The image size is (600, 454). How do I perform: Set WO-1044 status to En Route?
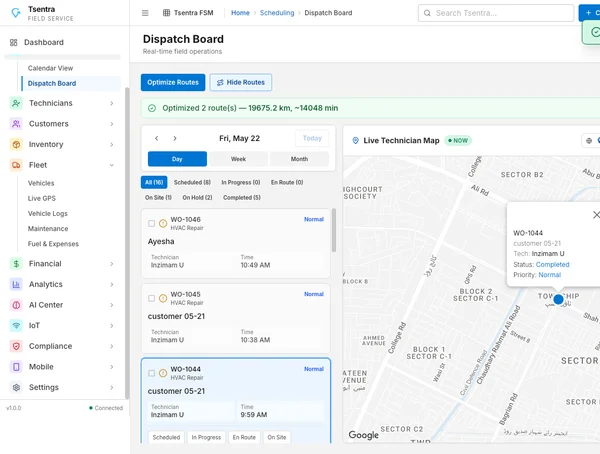pos(244,438)
